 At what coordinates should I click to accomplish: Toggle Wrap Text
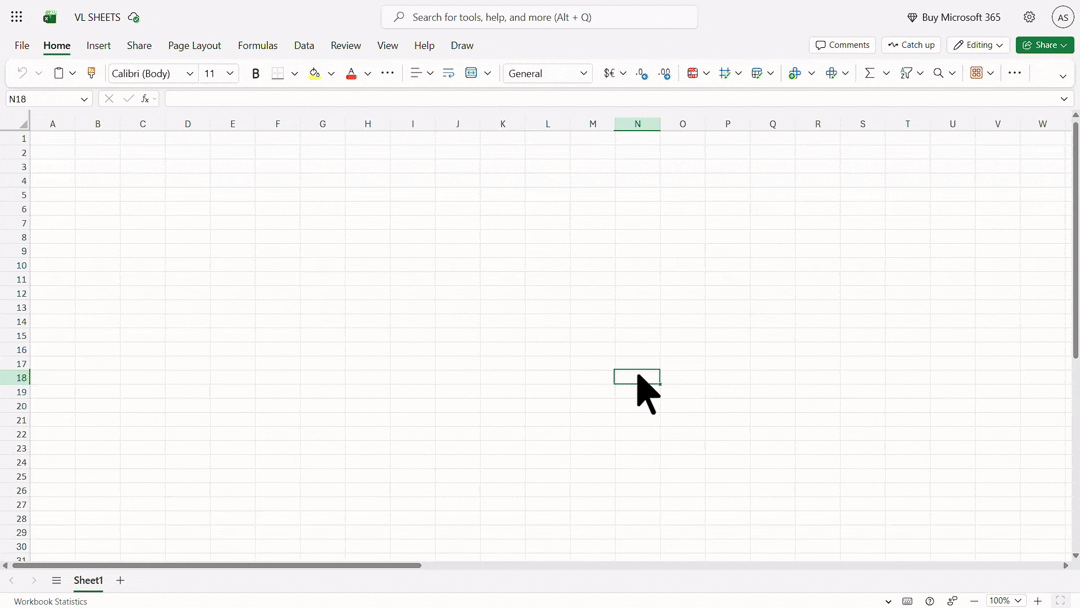(448, 73)
